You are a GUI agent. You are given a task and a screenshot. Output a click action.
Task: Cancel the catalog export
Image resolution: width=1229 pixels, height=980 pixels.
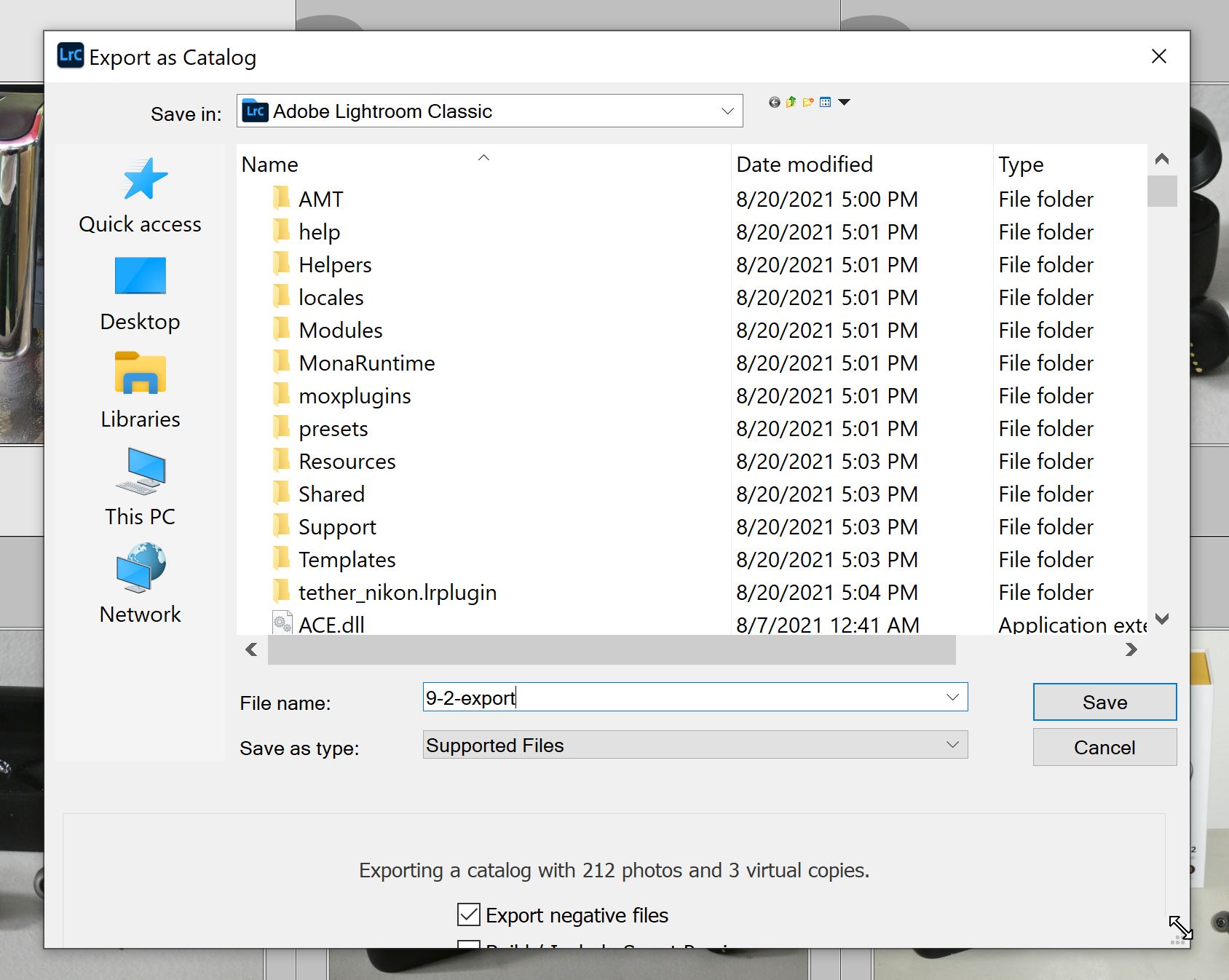[1104, 747]
